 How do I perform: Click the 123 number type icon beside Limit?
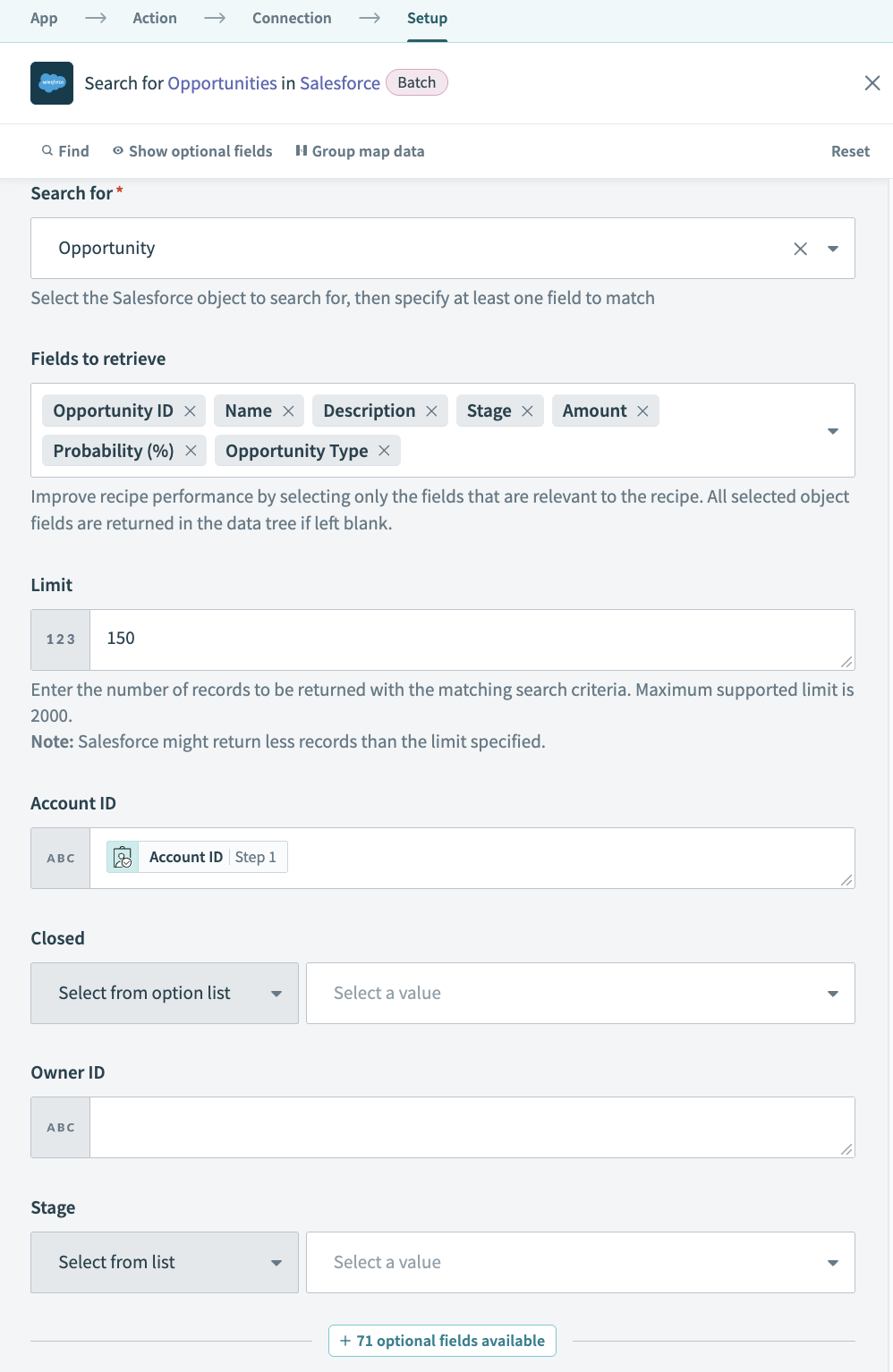pos(60,639)
